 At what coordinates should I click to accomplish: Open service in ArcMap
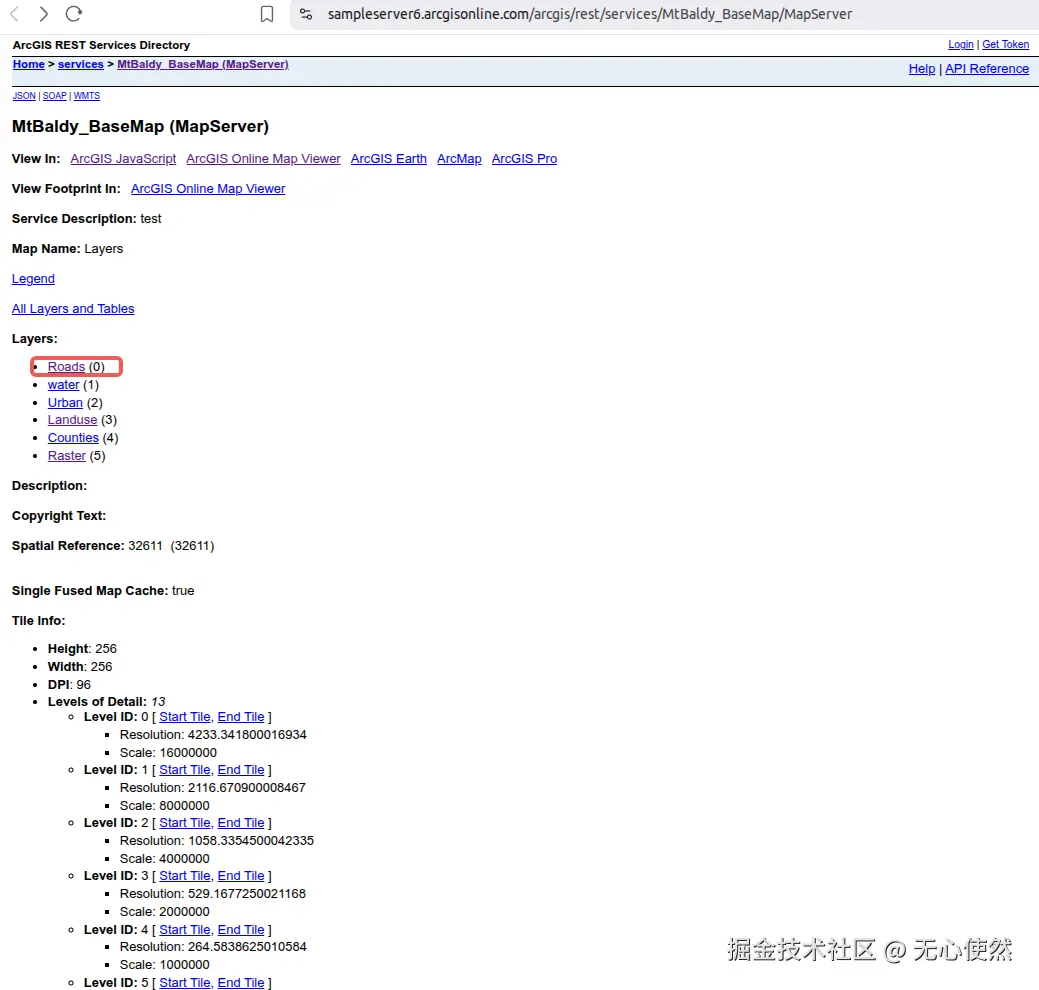pos(459,159)
